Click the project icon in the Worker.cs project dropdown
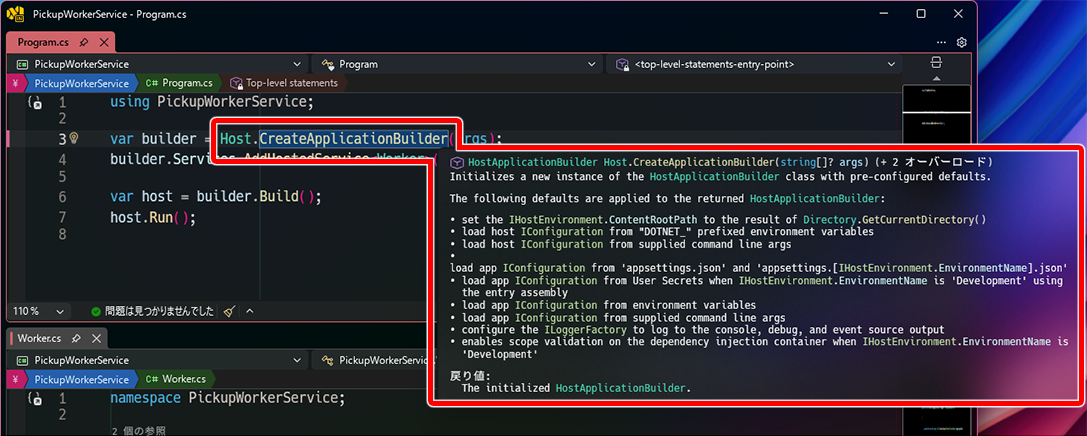 (22, 360)
